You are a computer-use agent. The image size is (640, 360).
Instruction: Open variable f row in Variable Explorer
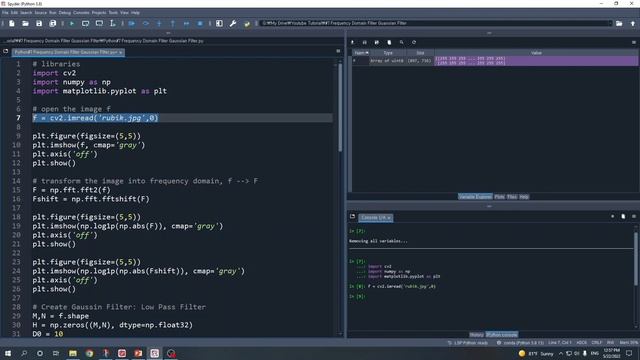tap(495, 61)
